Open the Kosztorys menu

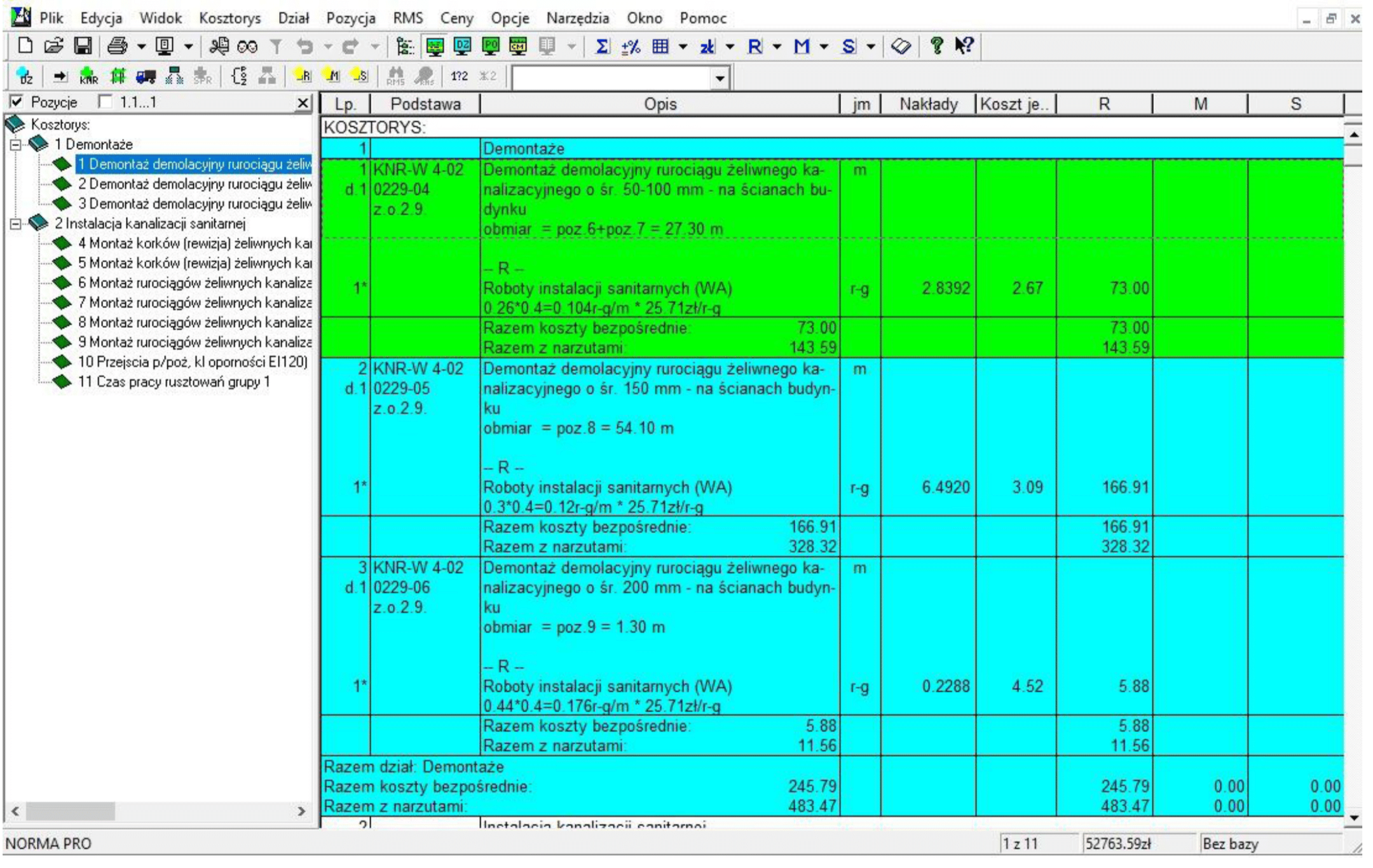coord(229,18)
